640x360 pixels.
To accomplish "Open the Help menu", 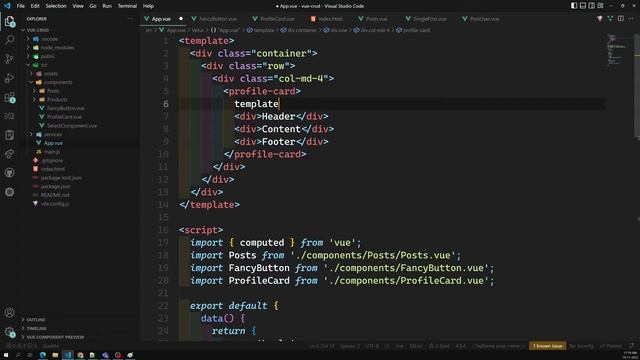I will point(148,6).
